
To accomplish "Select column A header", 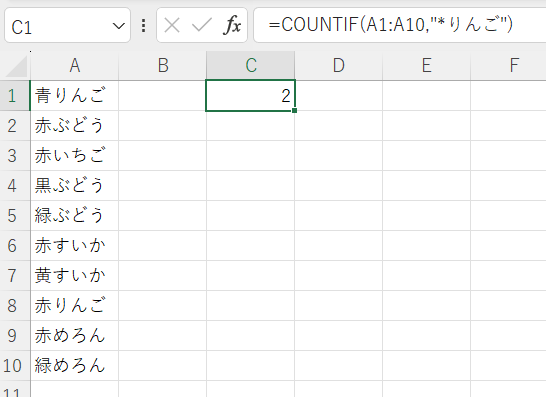I will 75,65.
